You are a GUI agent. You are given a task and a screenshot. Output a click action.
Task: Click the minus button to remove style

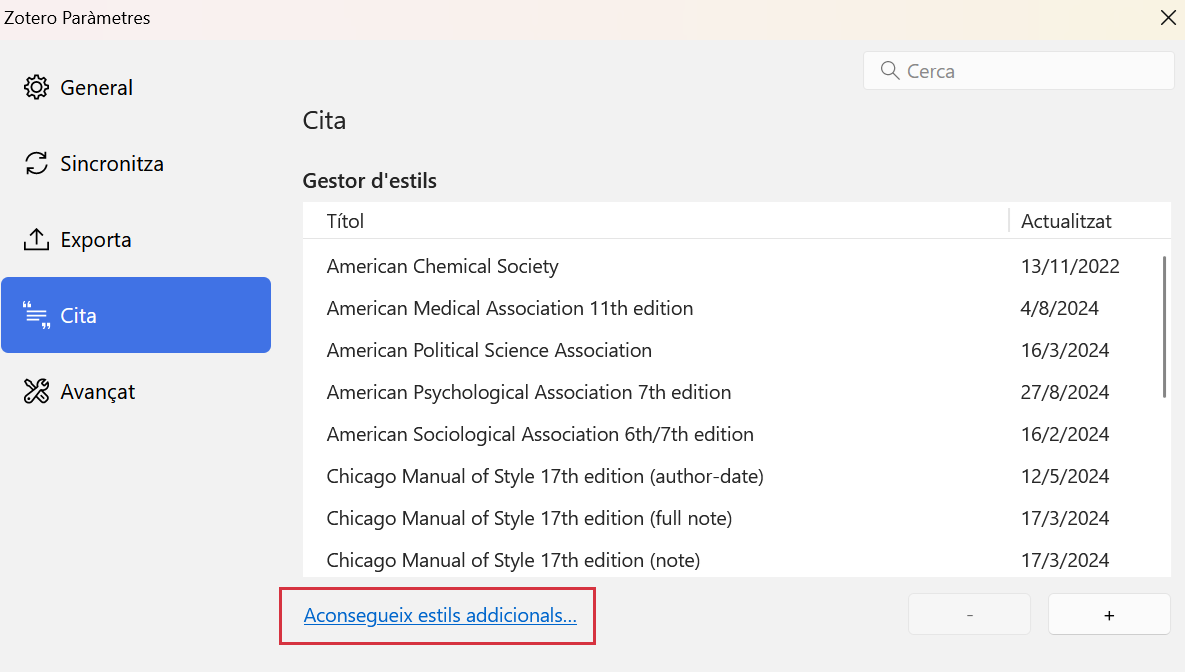click(x=970, y=615)
